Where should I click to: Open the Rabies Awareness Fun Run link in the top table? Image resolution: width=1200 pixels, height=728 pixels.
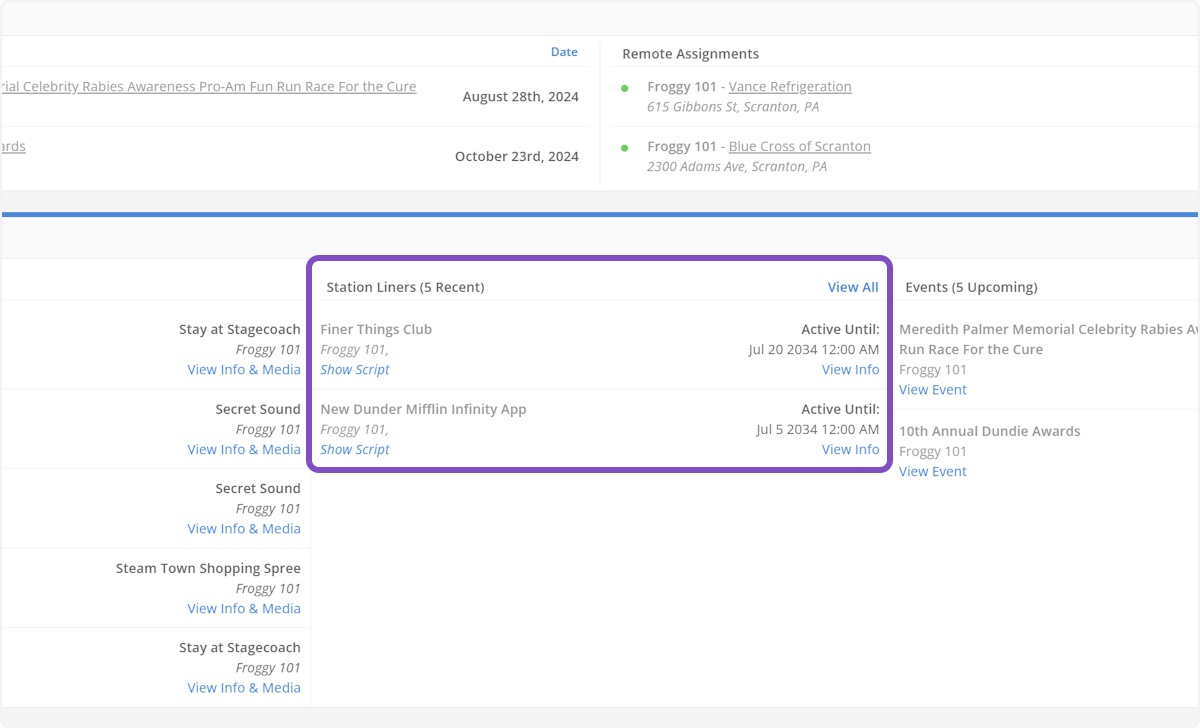point(208,87)
